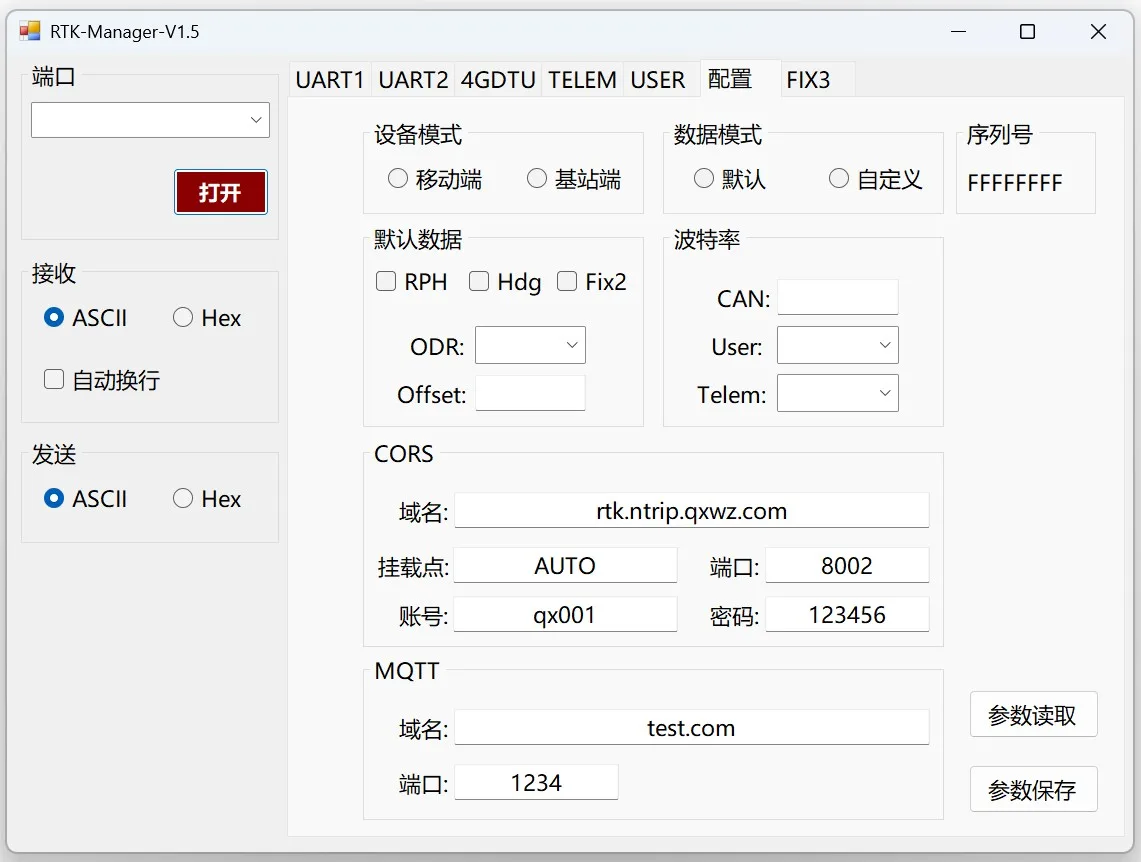Click the red 打开 button
Viewport: 1141px width, 862px height.
[x=220, y=192]
